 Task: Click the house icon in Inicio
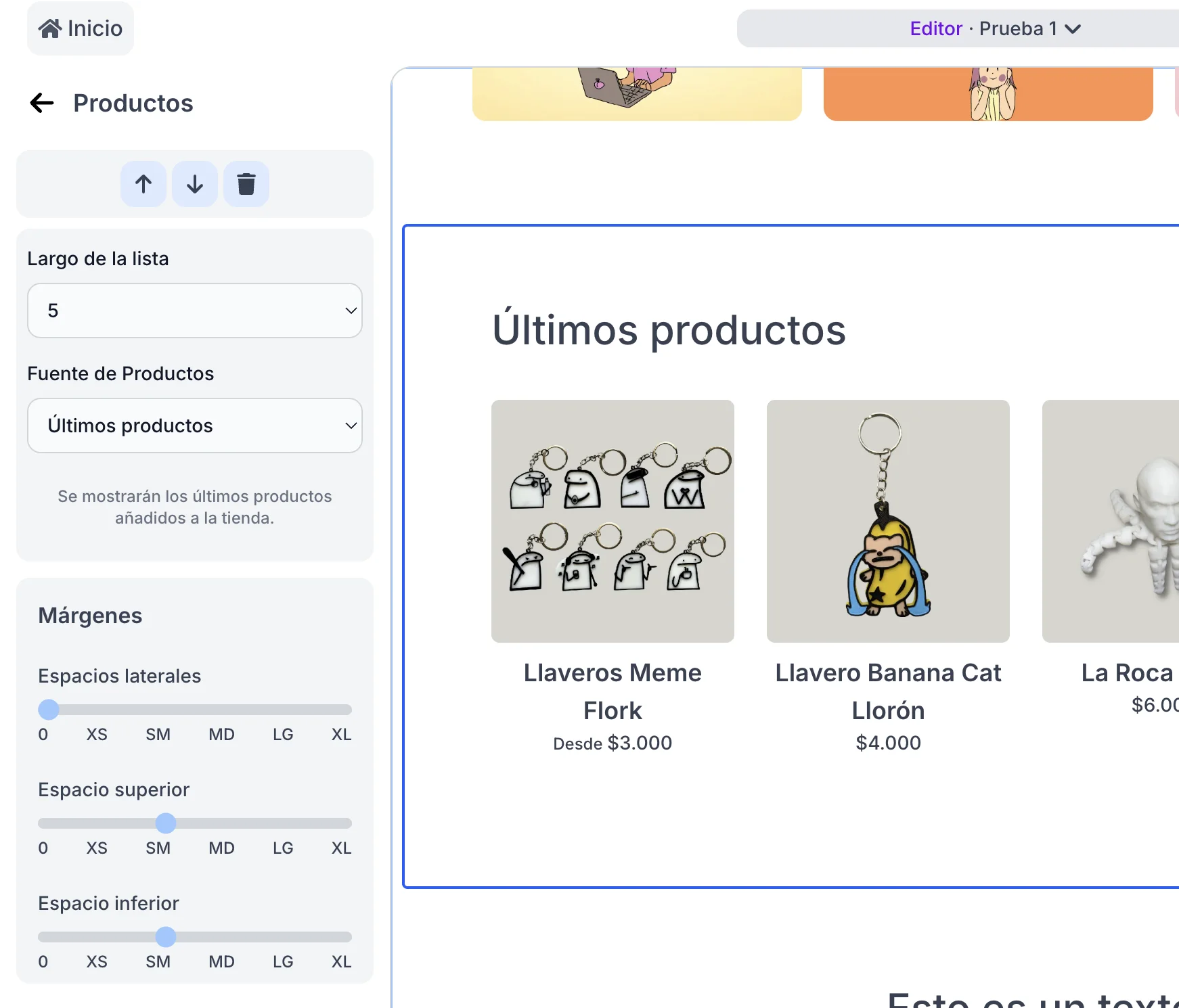tap(50, 28)
